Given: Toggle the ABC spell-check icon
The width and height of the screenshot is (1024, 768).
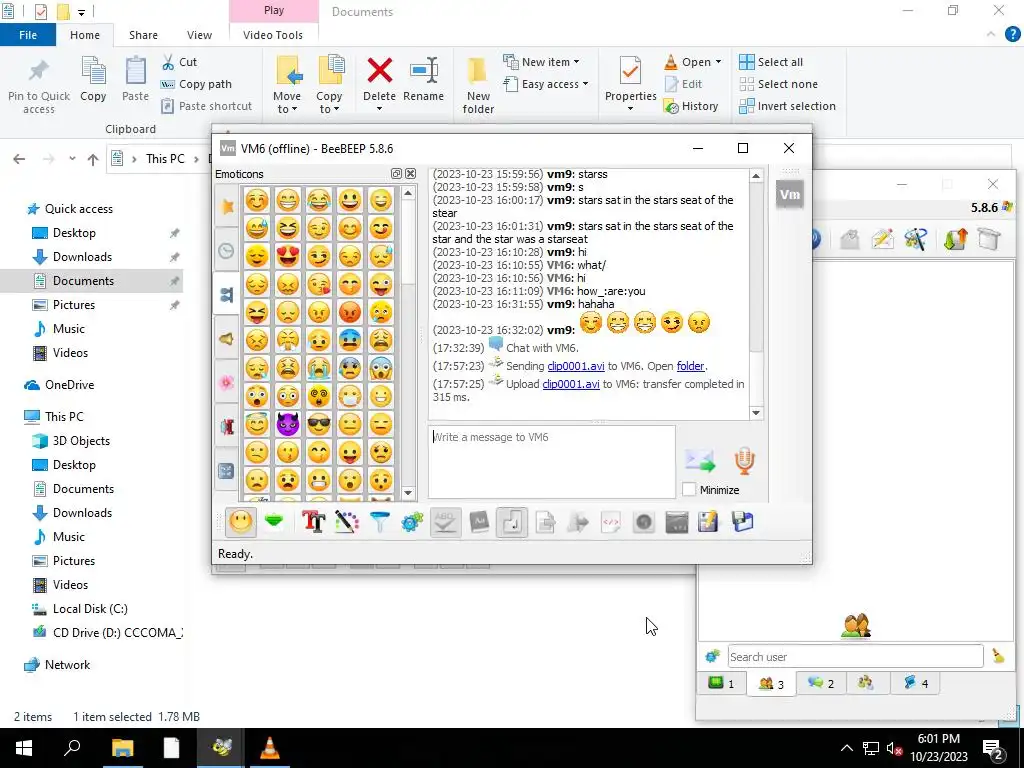Looking at the screenshot, I should 445,522.
